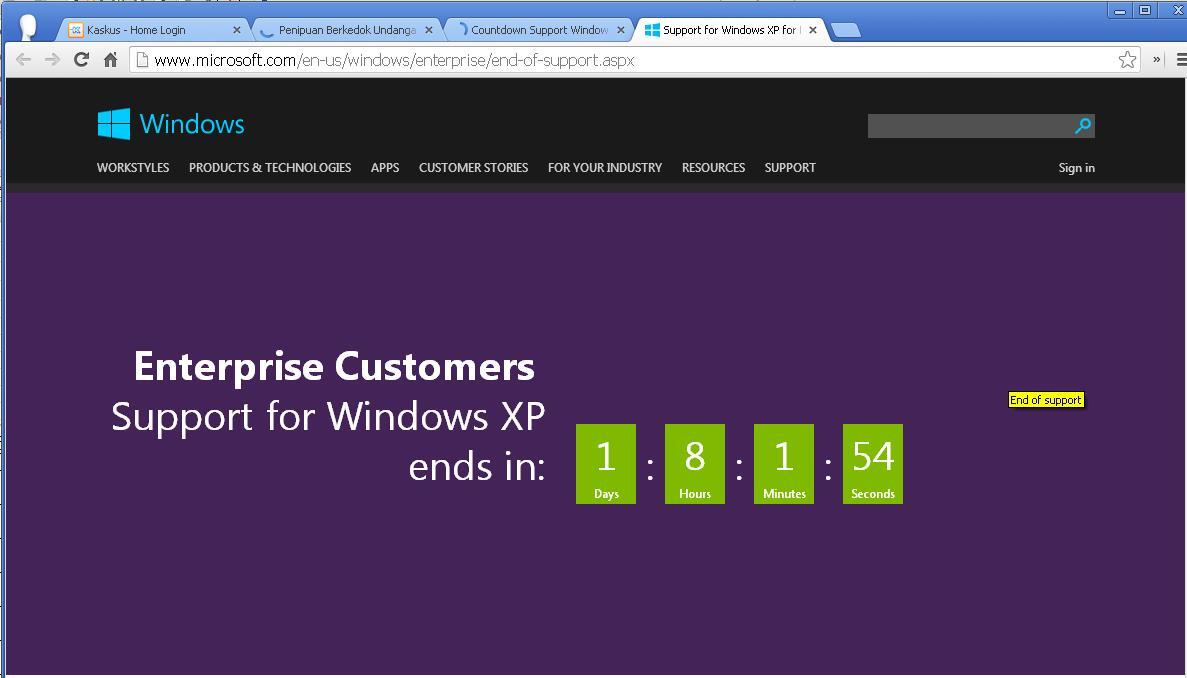Close the Kaskus - Home Login tab

[236, 30]
